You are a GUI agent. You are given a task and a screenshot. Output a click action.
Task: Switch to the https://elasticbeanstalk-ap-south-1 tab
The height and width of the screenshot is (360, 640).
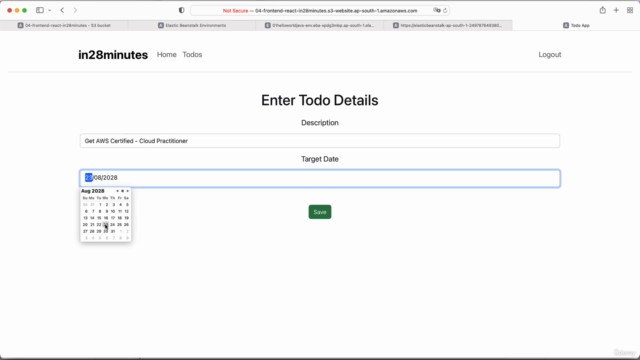[448, 25]
